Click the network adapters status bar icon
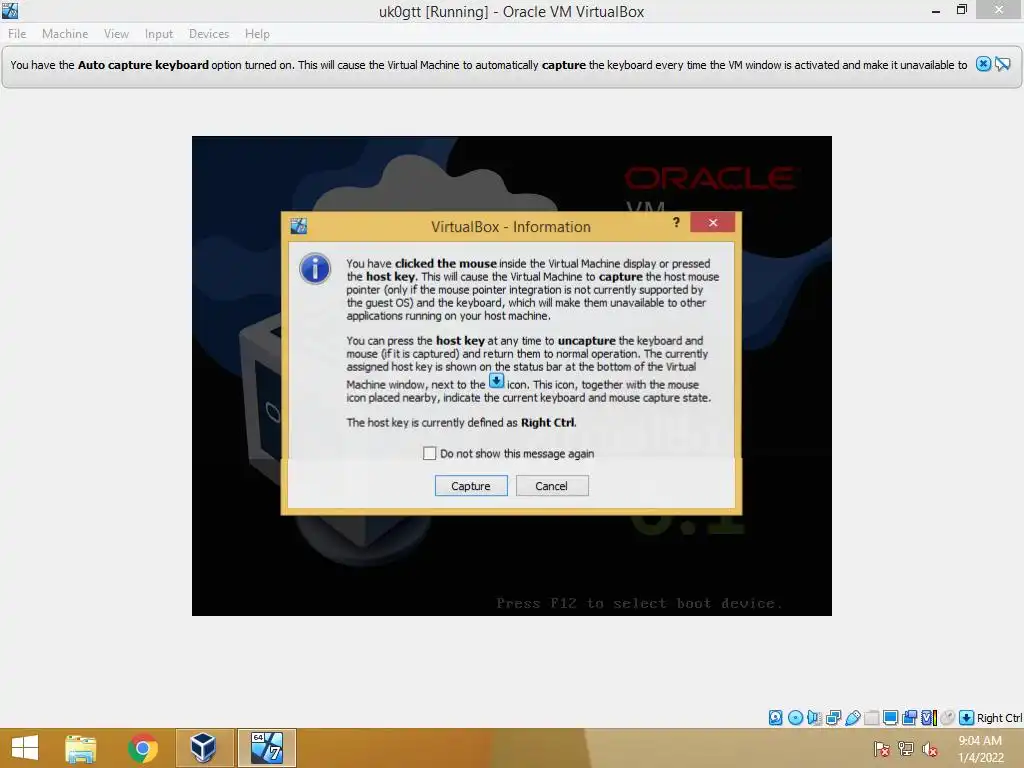 click(833, 718)
